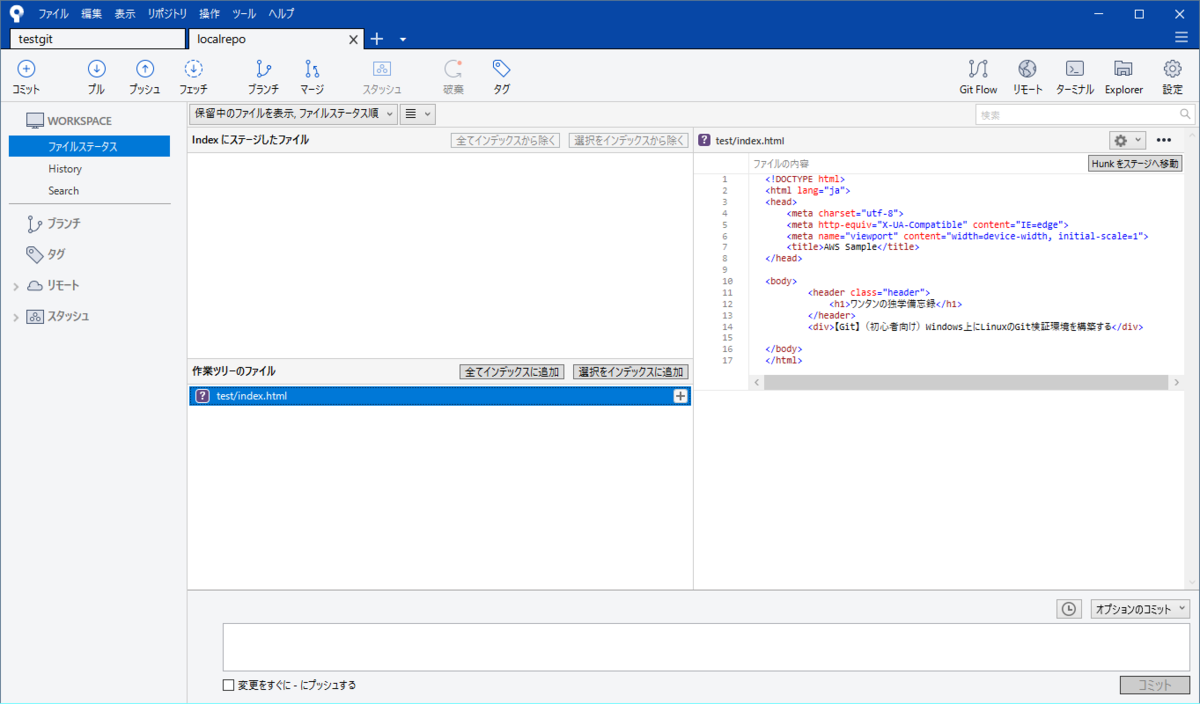1200x704 pixels.
Task: Select Search in the sidebar
Action: tap(63, 191)
